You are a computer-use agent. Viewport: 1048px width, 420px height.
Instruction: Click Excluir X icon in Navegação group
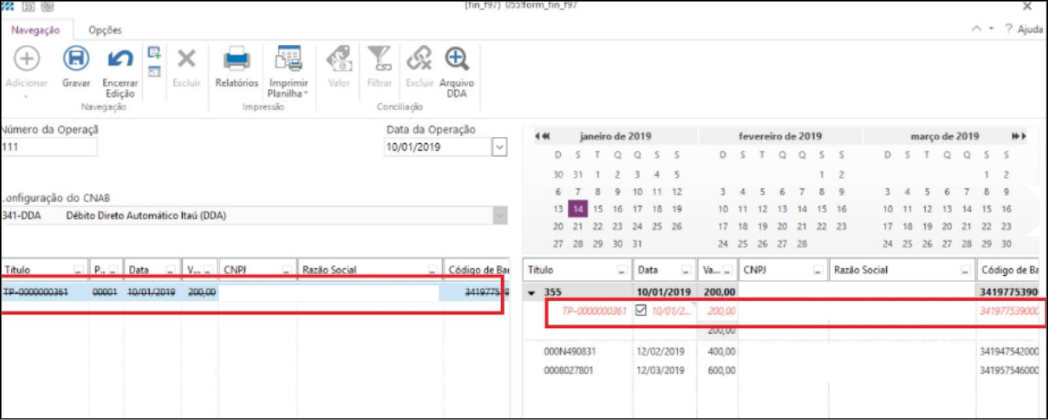click(x=186, y=59)
